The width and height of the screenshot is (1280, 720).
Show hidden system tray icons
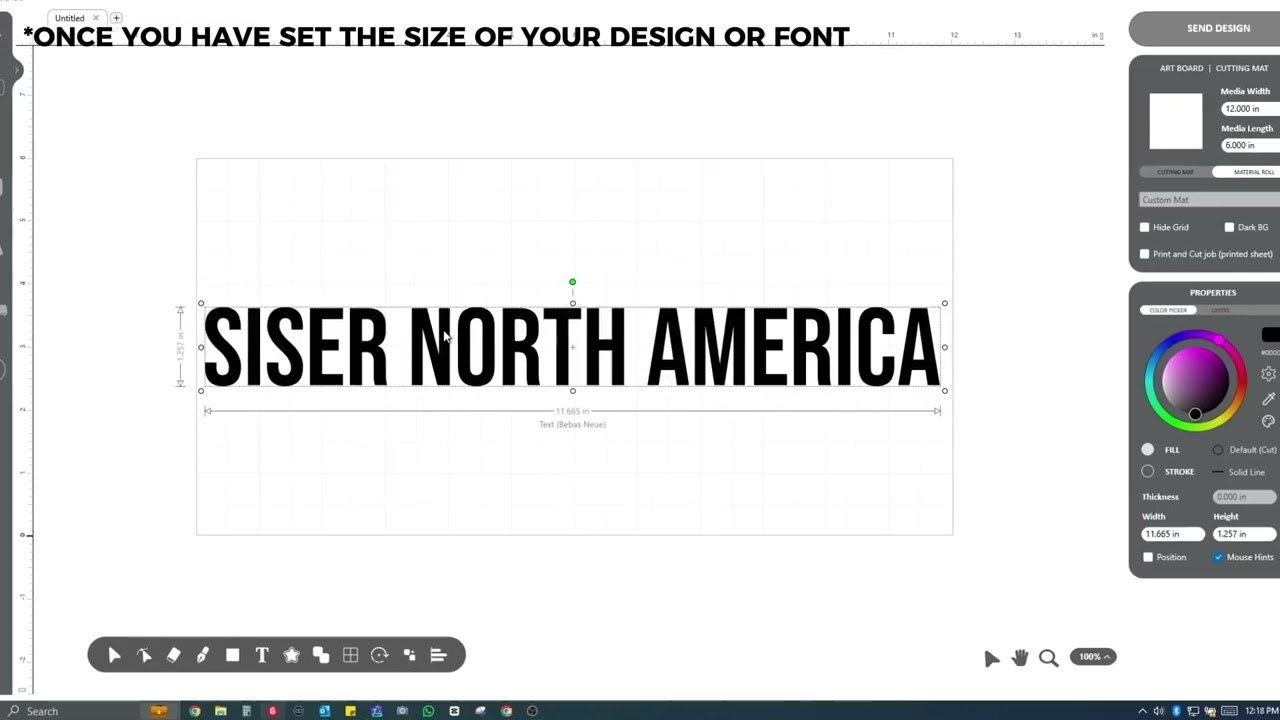(1142, 711)
